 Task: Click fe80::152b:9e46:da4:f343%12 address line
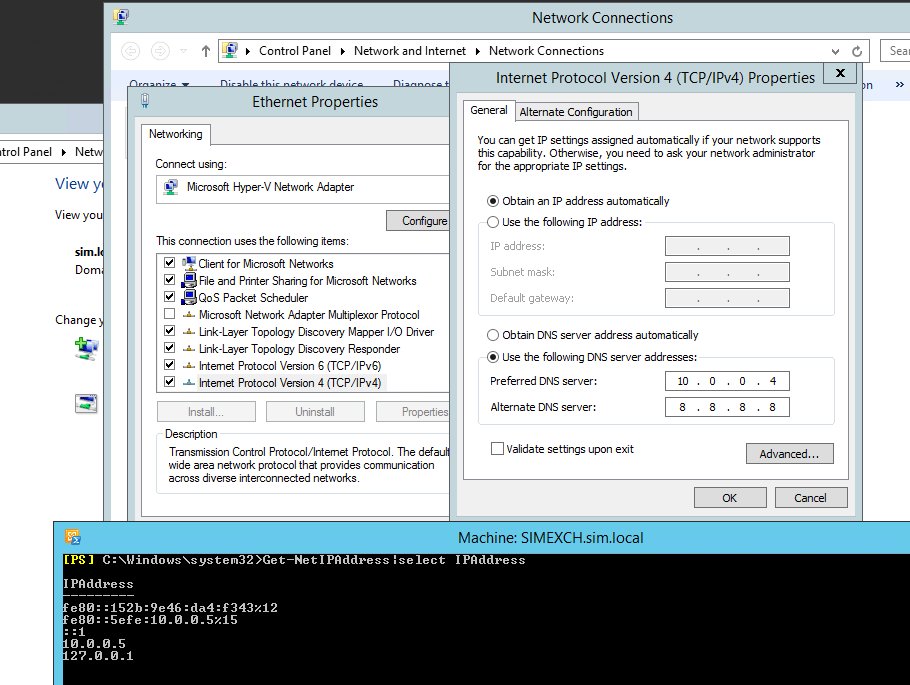coord(170,608)
